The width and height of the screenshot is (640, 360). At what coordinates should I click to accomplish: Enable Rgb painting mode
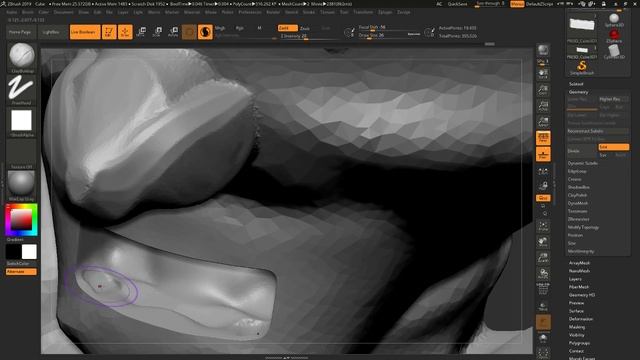point(240,28)
